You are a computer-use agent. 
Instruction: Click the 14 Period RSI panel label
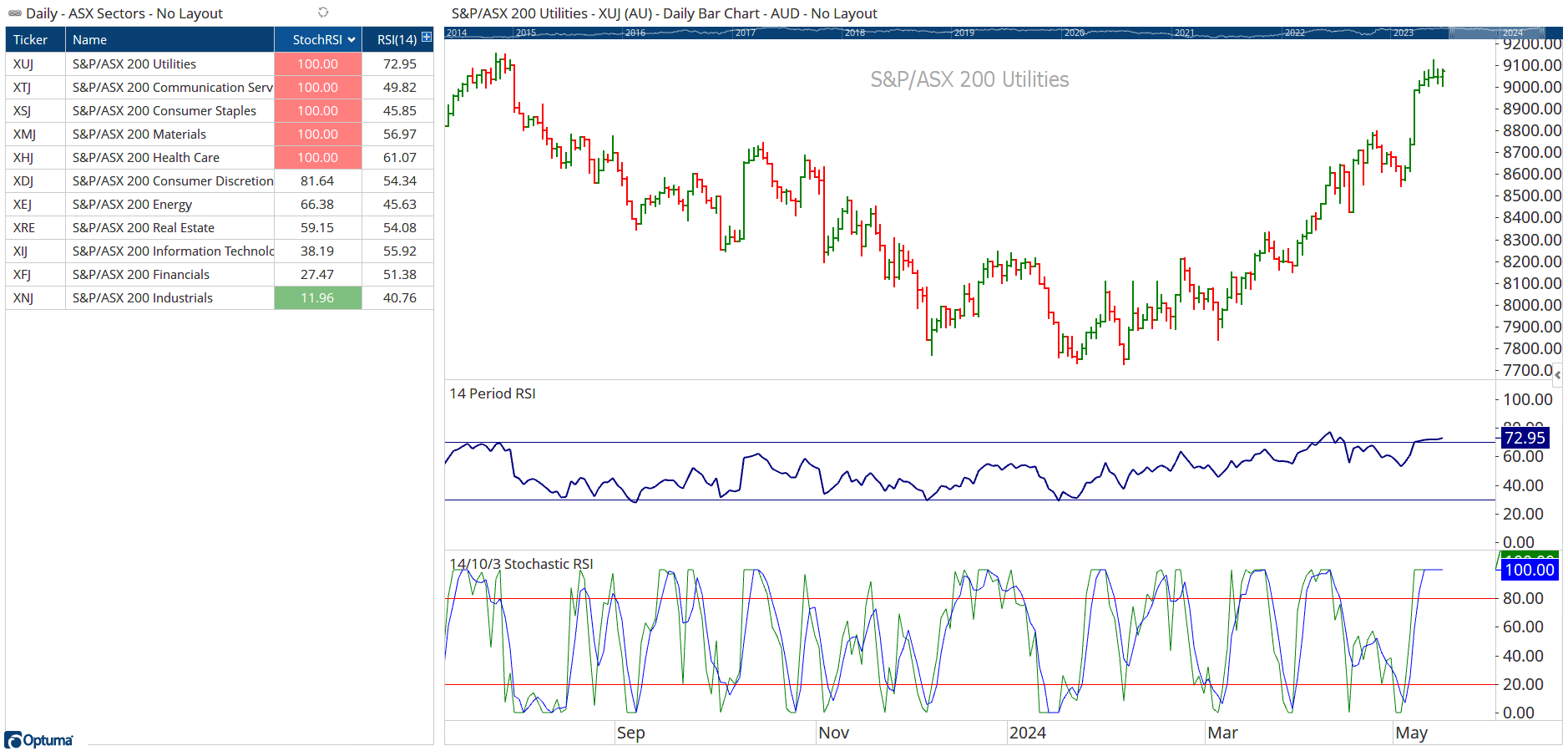tap(493, 393)
